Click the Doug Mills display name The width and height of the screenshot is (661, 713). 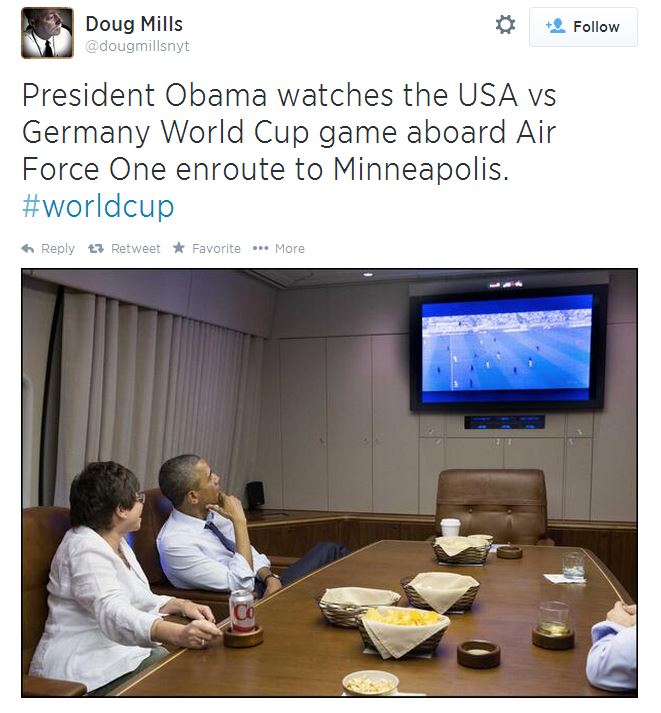(134, 24)
